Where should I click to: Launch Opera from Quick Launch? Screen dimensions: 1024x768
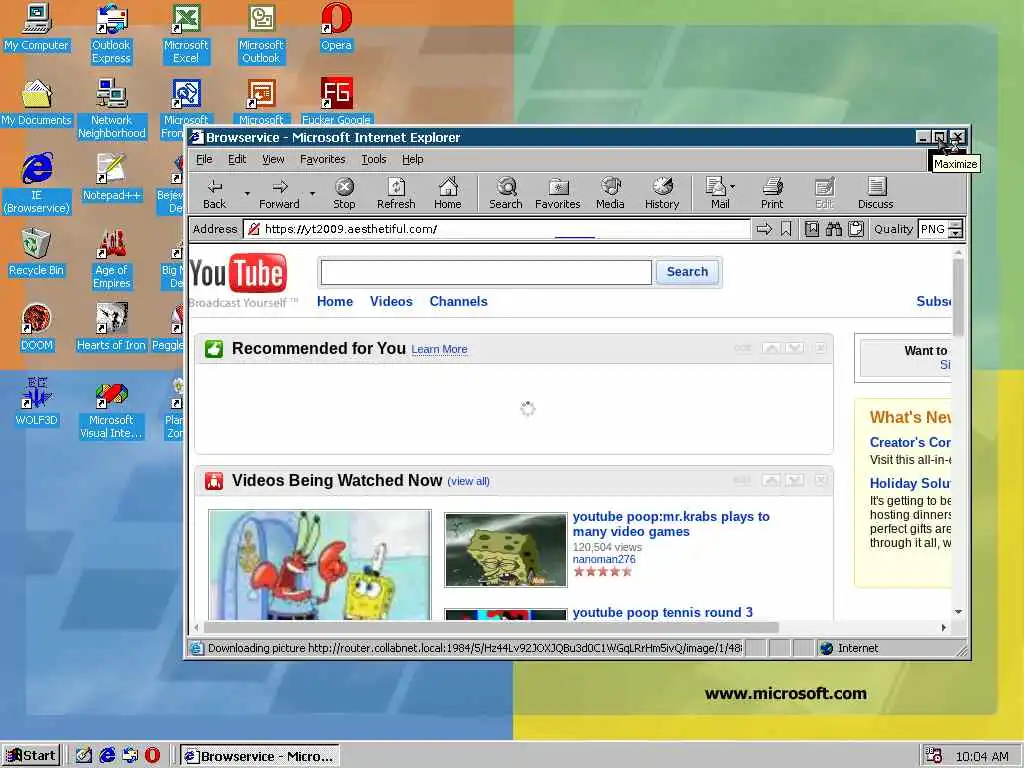point(152,756)
